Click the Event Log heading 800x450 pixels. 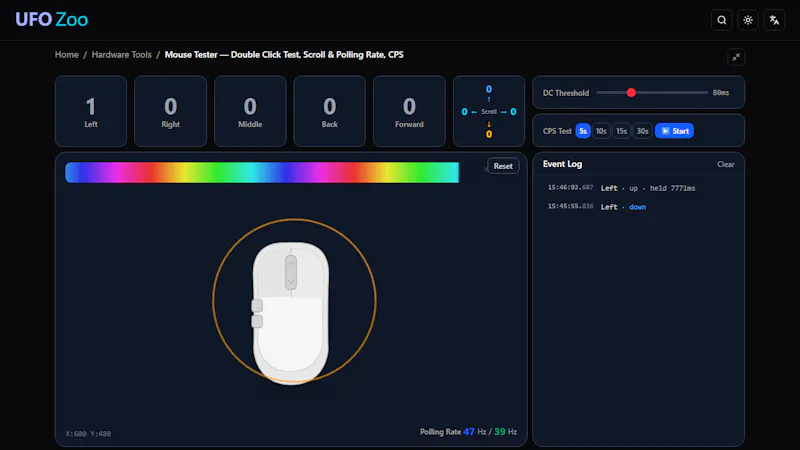(x=562, y=164)
